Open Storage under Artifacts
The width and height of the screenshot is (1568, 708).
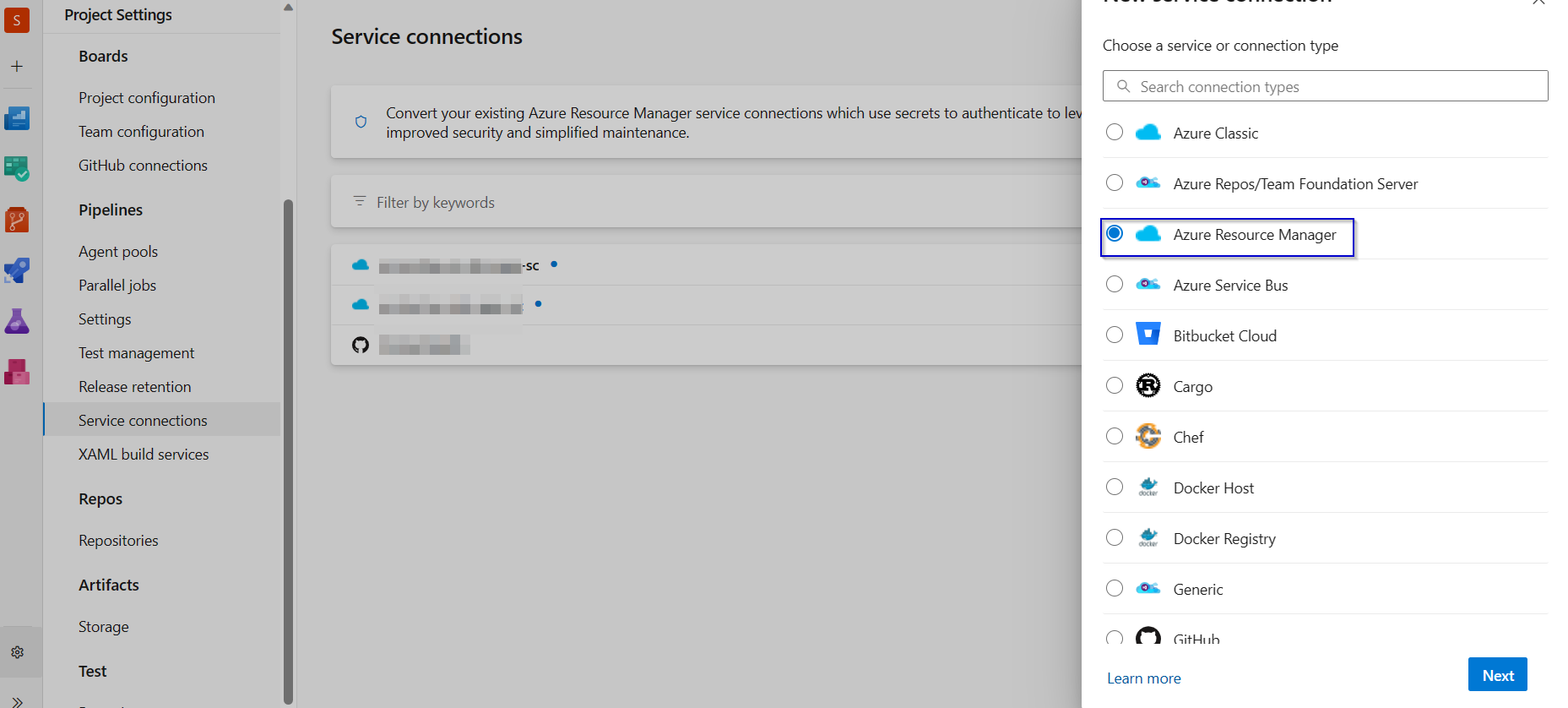tap(104, 627)
